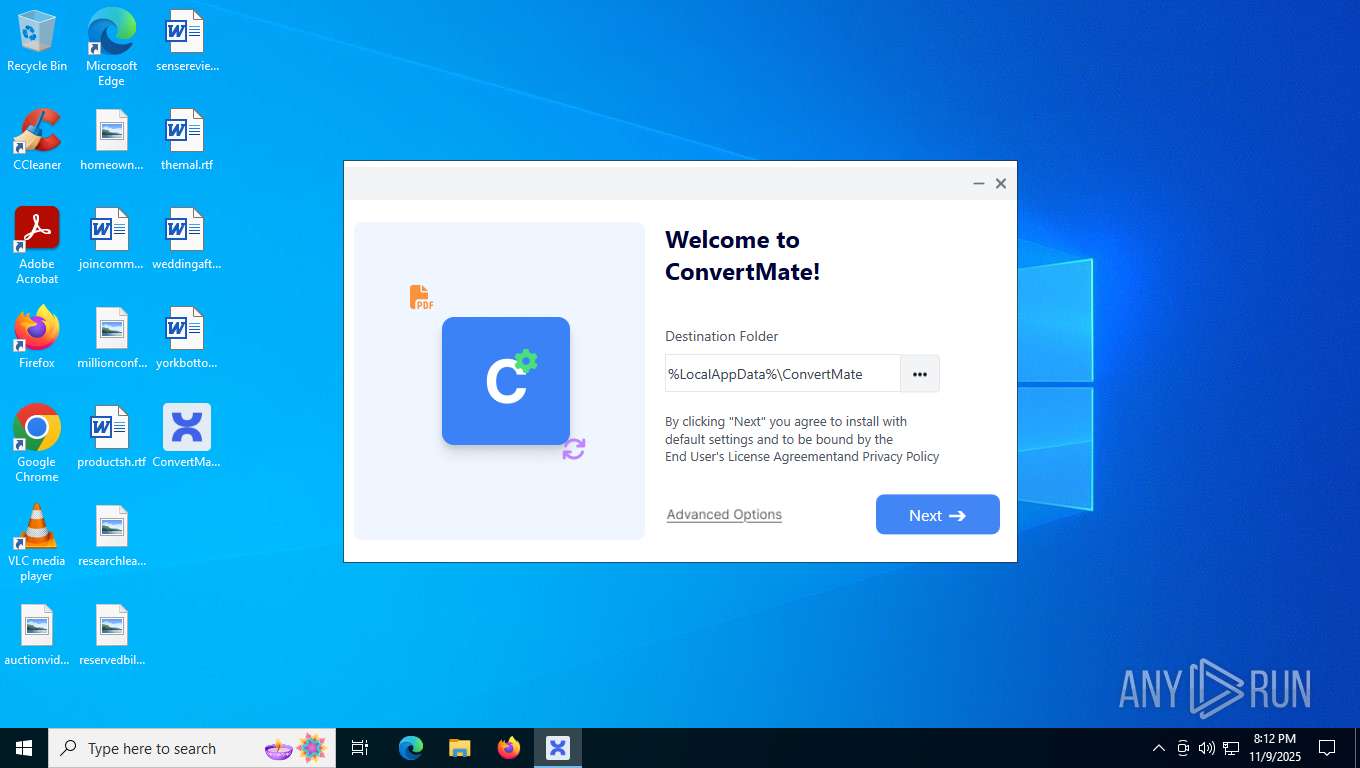Select the auctionvid... image file icon
1360x768 pixels.
coord(37,635)
